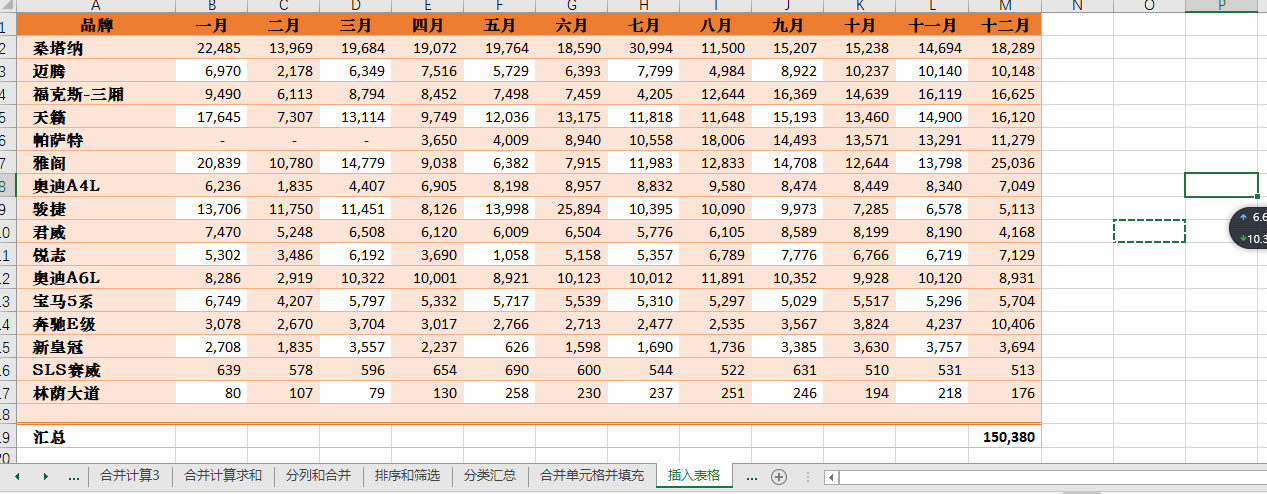The height and width of the screenshot is (494, 1267).
Task: Select the 奔驰E级 brand cell
Action: point(96,324)
